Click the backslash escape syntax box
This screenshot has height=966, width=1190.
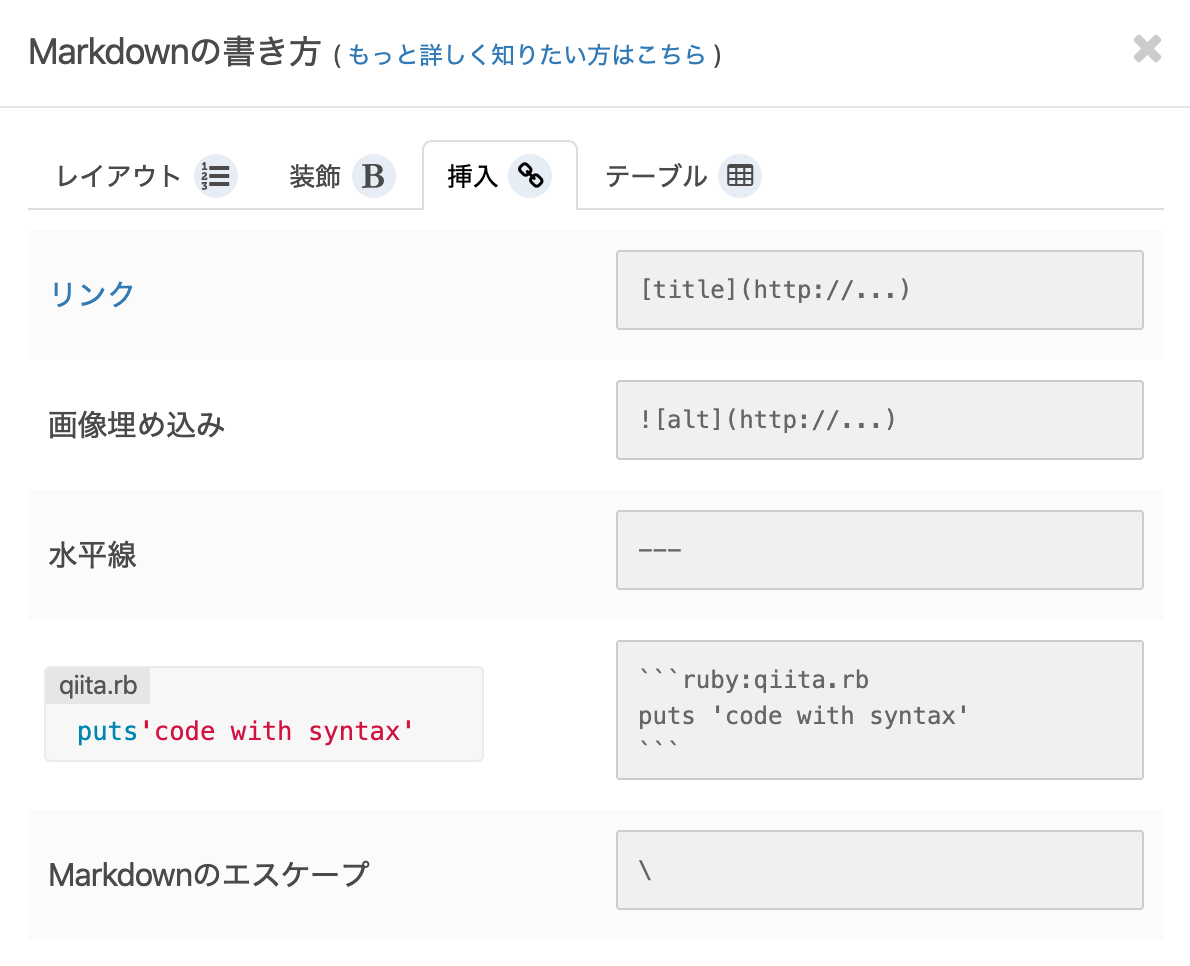pyautogui.click(x=879, y=870)
